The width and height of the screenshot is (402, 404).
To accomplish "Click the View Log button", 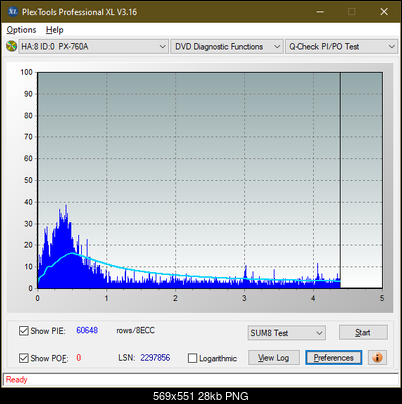I will (x=274, y=358).
